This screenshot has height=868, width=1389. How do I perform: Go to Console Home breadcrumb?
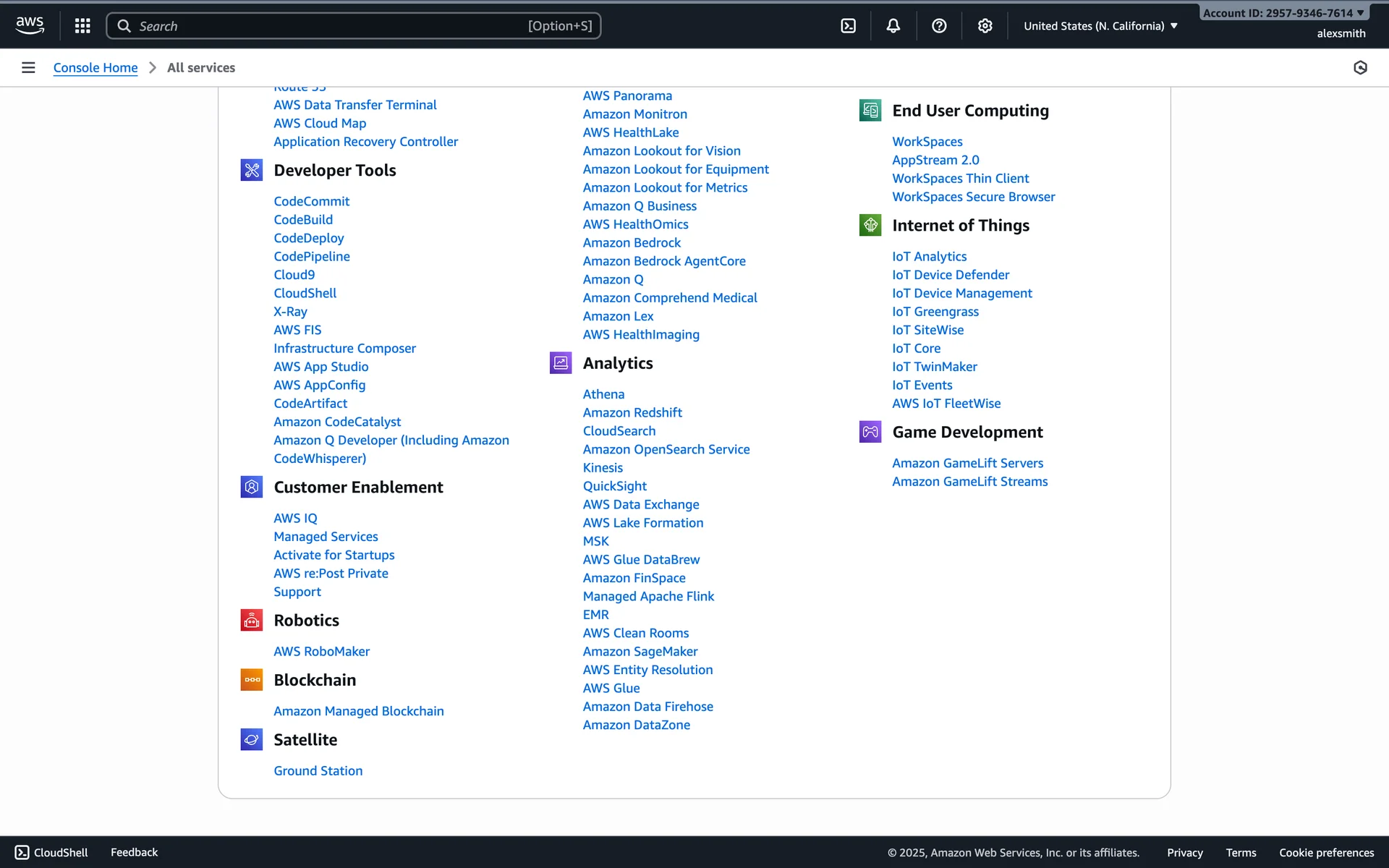click(95, 68)
